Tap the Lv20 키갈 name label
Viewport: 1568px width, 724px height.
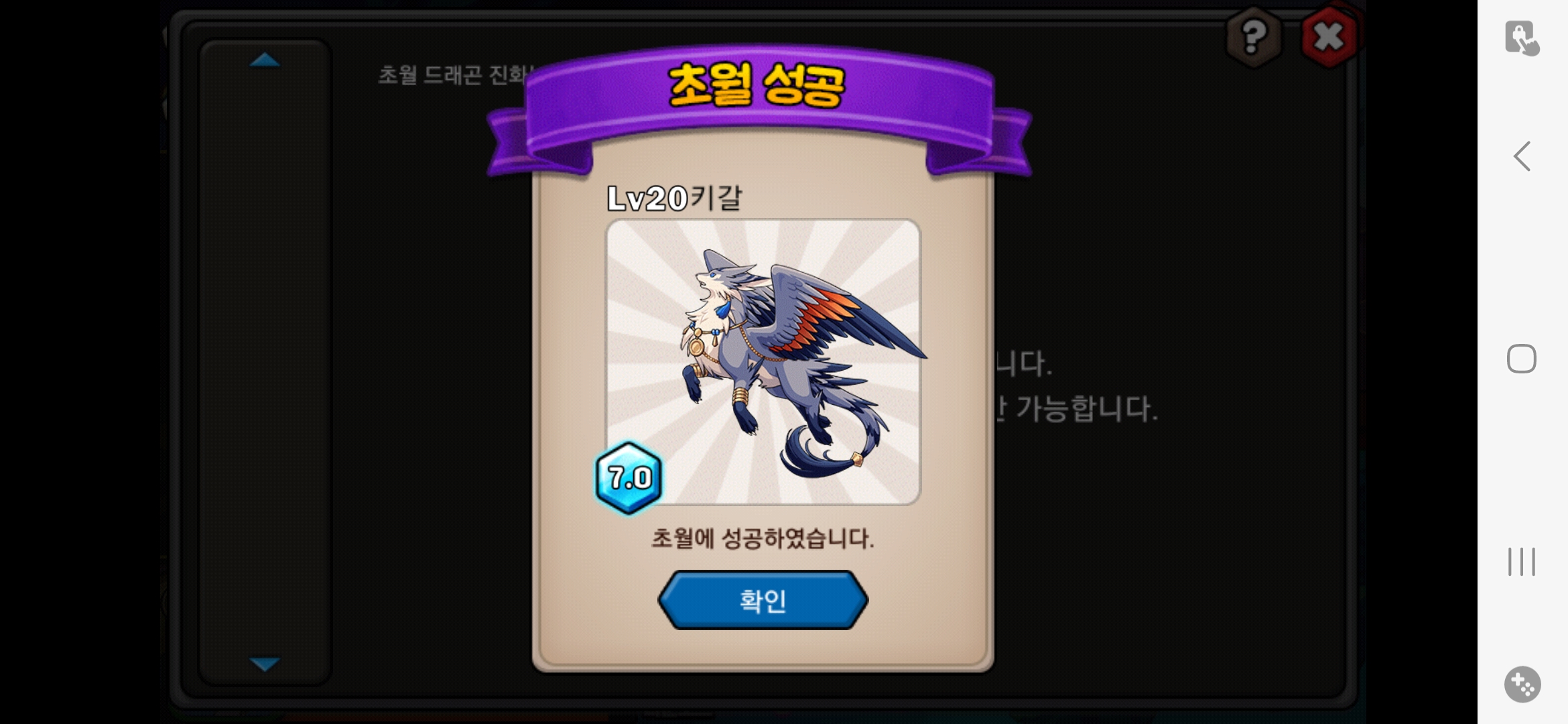coord(674,198)
